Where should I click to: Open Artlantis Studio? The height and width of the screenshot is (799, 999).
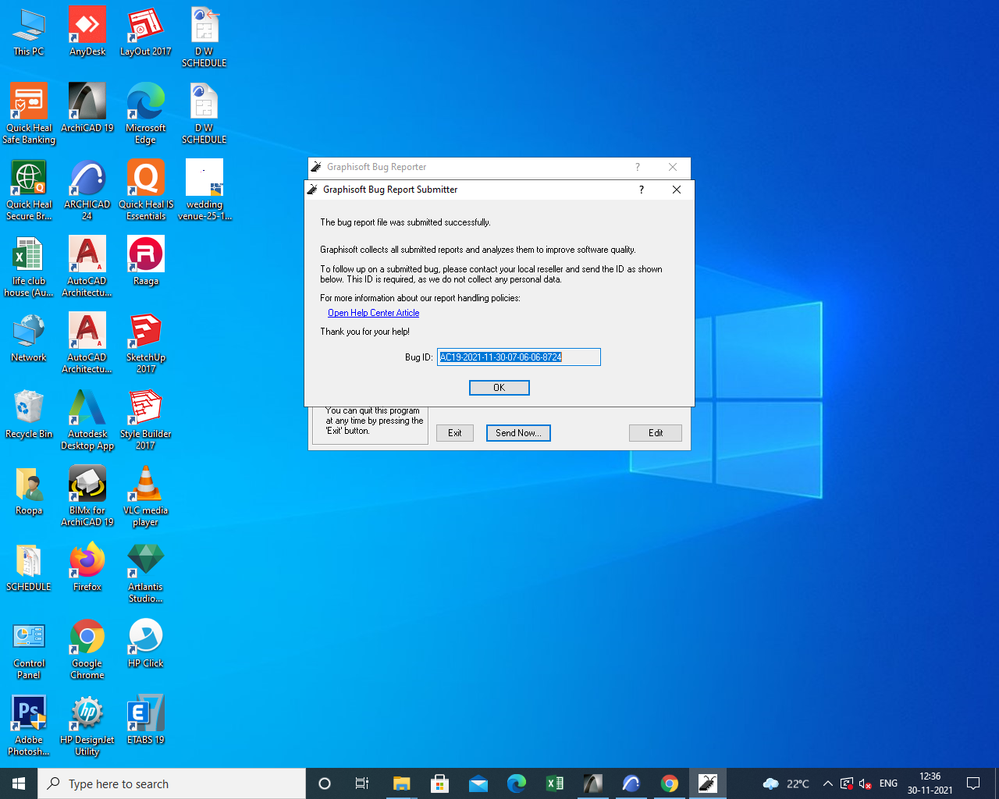pyautogui.click(x=145, y=565)
